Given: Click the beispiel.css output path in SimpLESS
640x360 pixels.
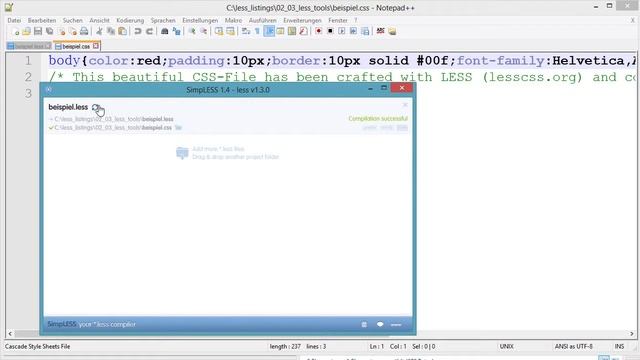Looking at the screenshot, I should (113, 128).
